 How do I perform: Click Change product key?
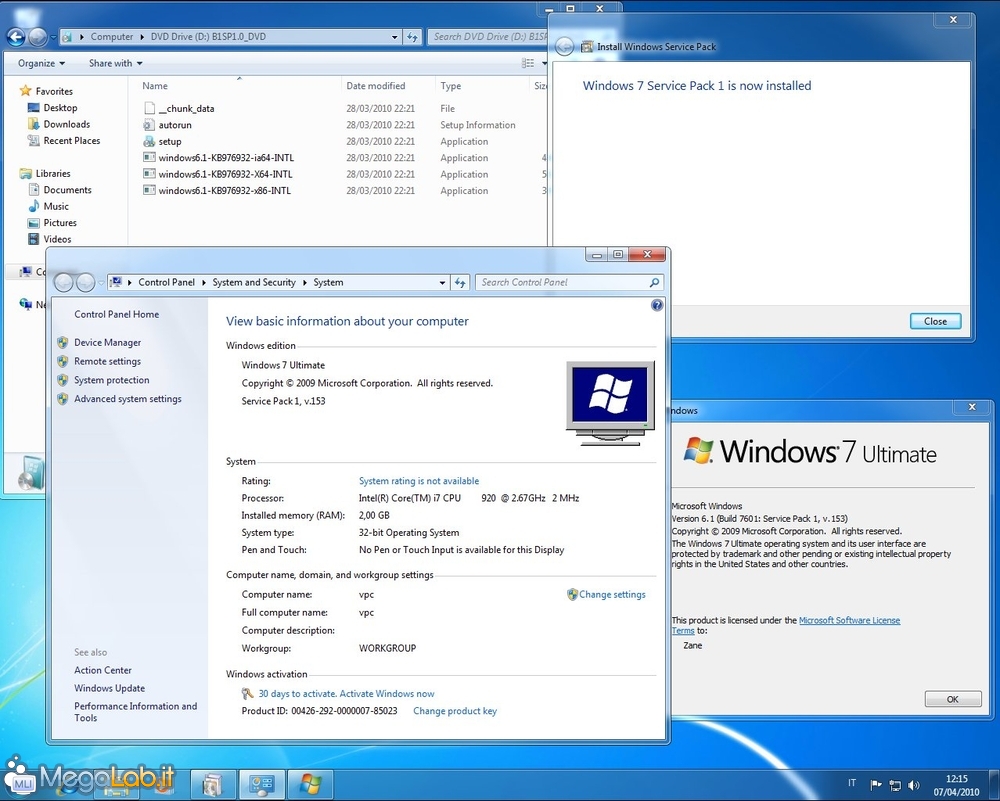click(455, 711)
